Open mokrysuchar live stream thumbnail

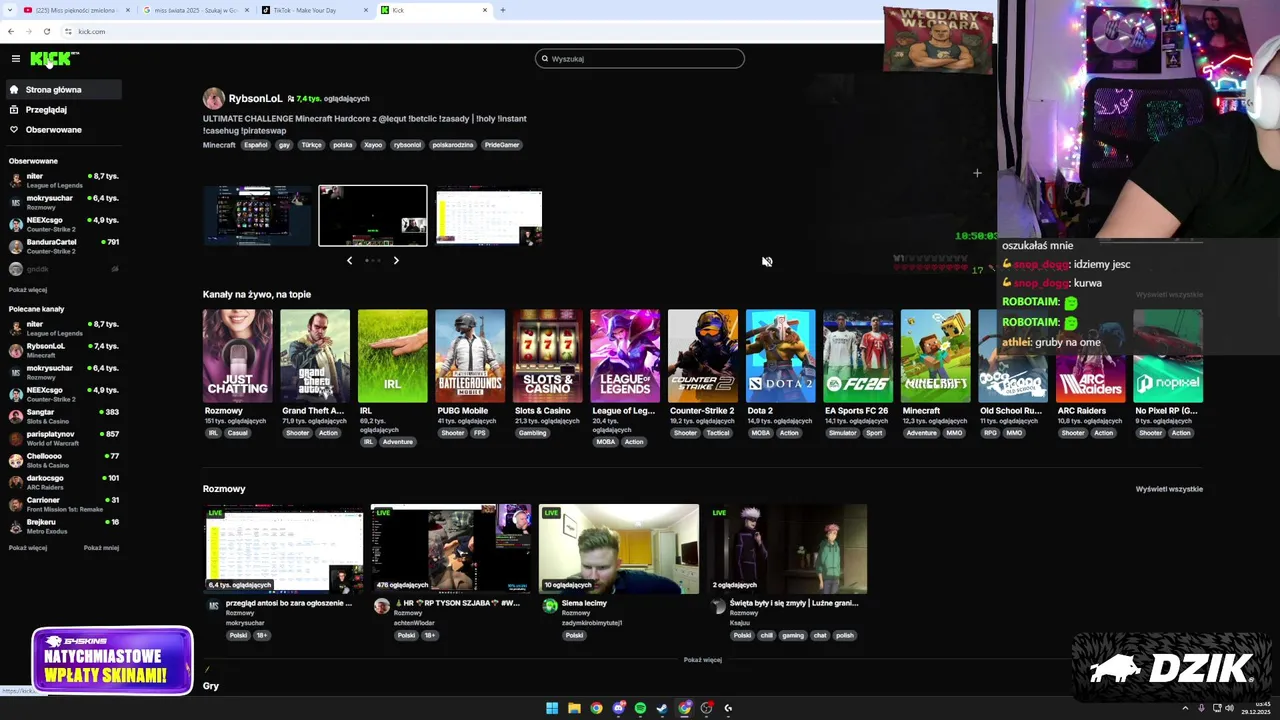point(285,549)
